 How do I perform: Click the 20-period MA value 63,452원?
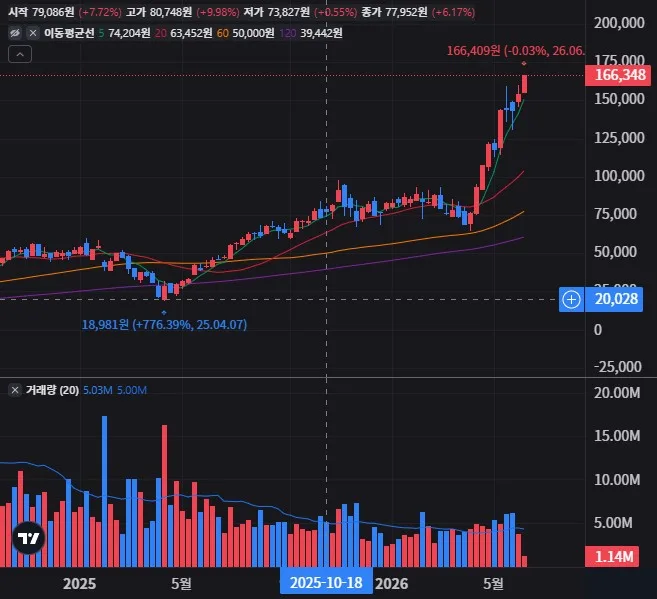pyautogui.click(x=191, y=33)
